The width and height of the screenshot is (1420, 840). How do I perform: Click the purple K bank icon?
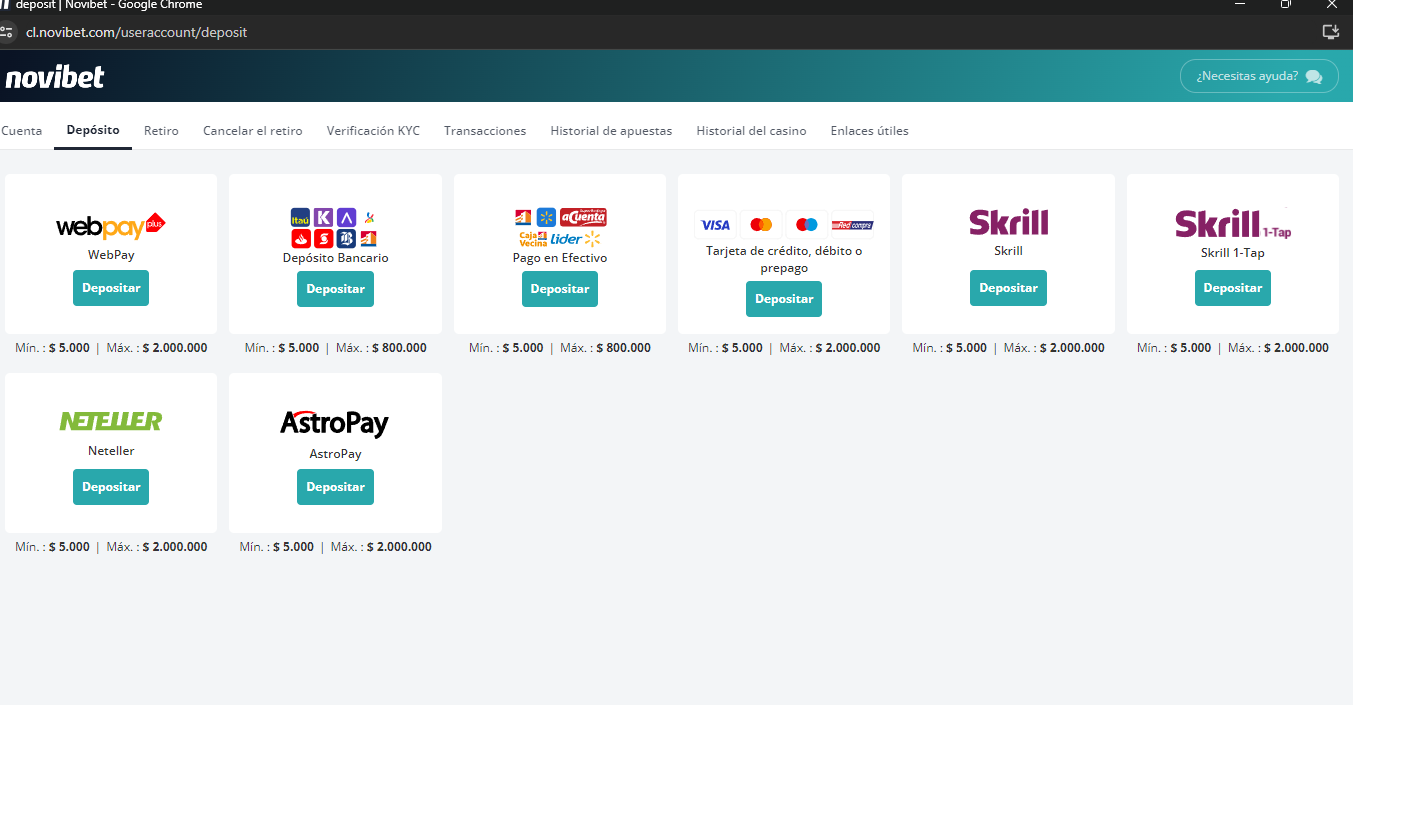pos(323,217)
